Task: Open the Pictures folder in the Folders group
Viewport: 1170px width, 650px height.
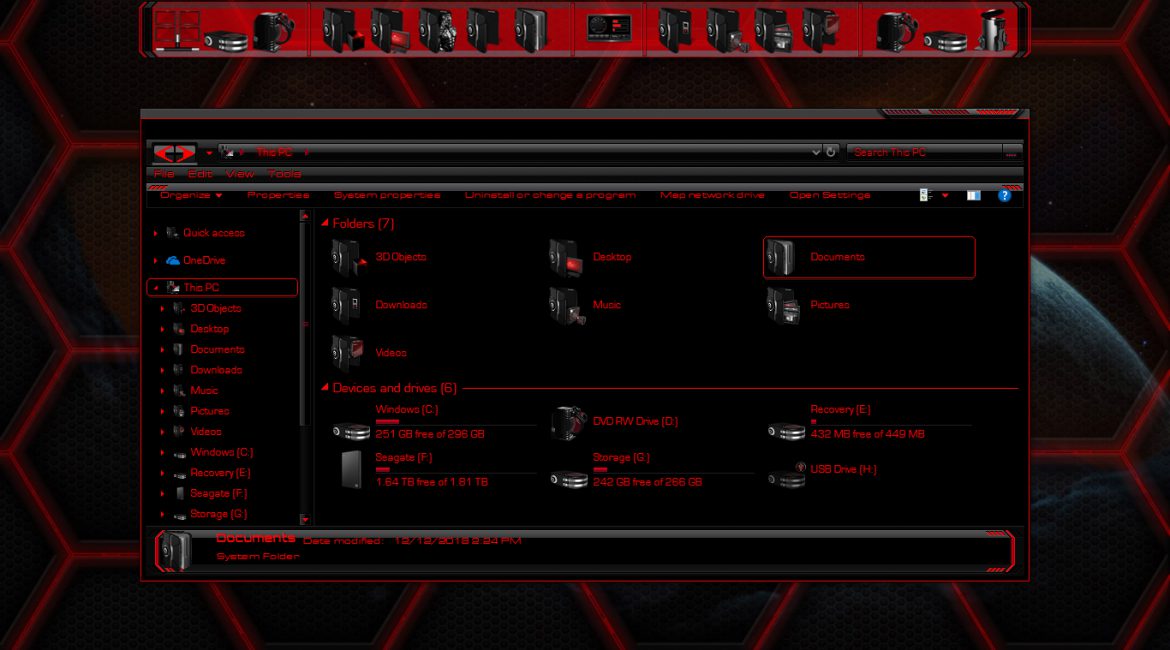Action: tap(808, 305)
